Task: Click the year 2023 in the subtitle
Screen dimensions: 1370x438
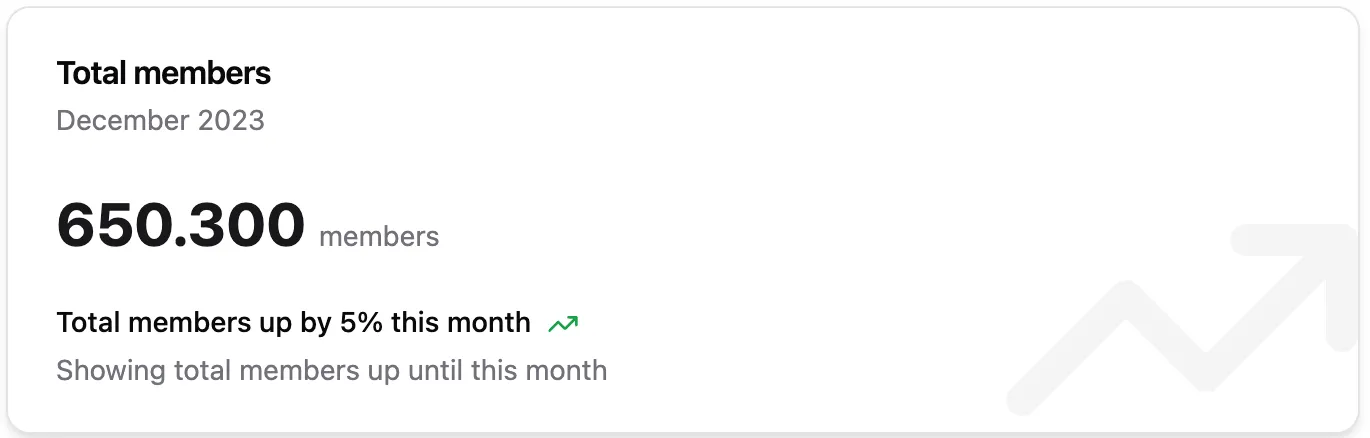Action: pyautogui.click(x=231, y=121)
